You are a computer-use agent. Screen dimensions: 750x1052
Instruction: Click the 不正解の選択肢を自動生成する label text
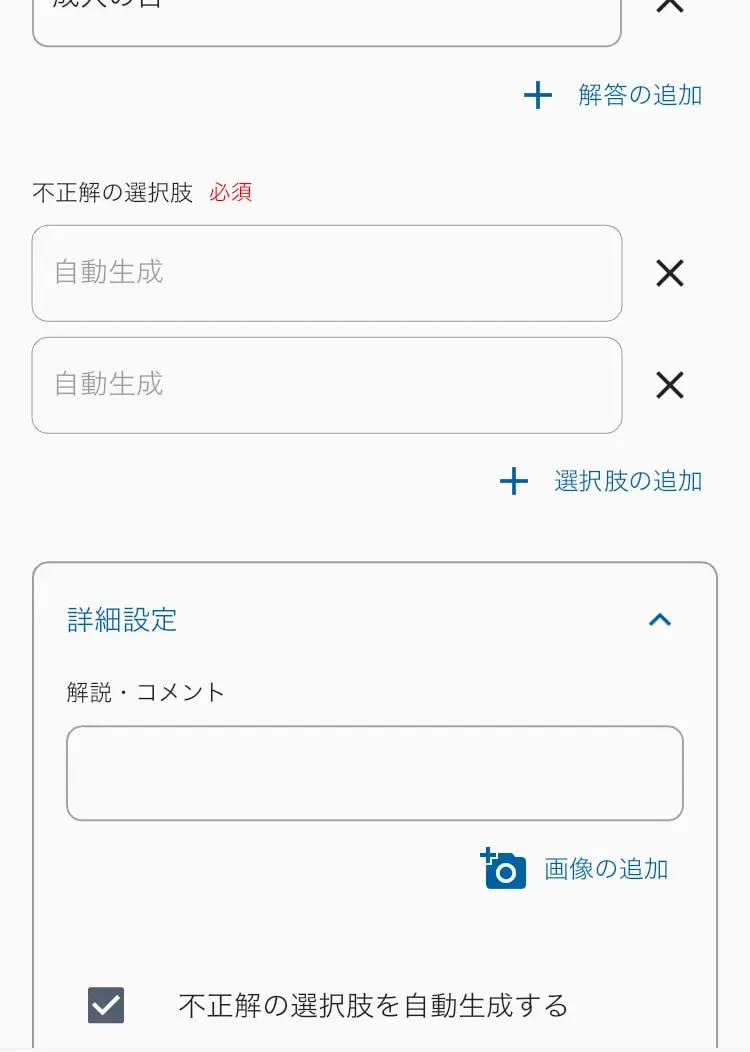coord(373,1006)
